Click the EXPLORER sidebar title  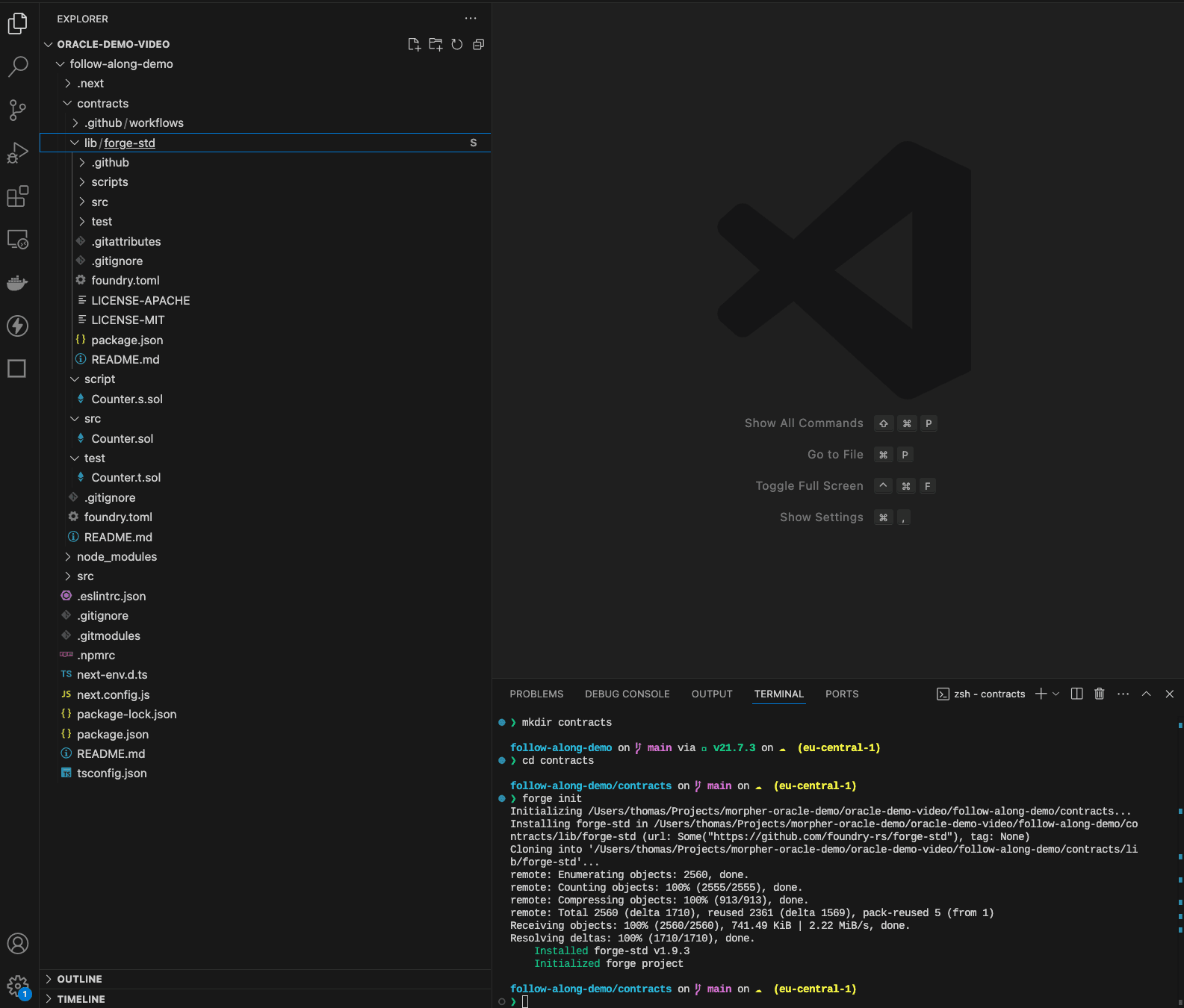83,19
